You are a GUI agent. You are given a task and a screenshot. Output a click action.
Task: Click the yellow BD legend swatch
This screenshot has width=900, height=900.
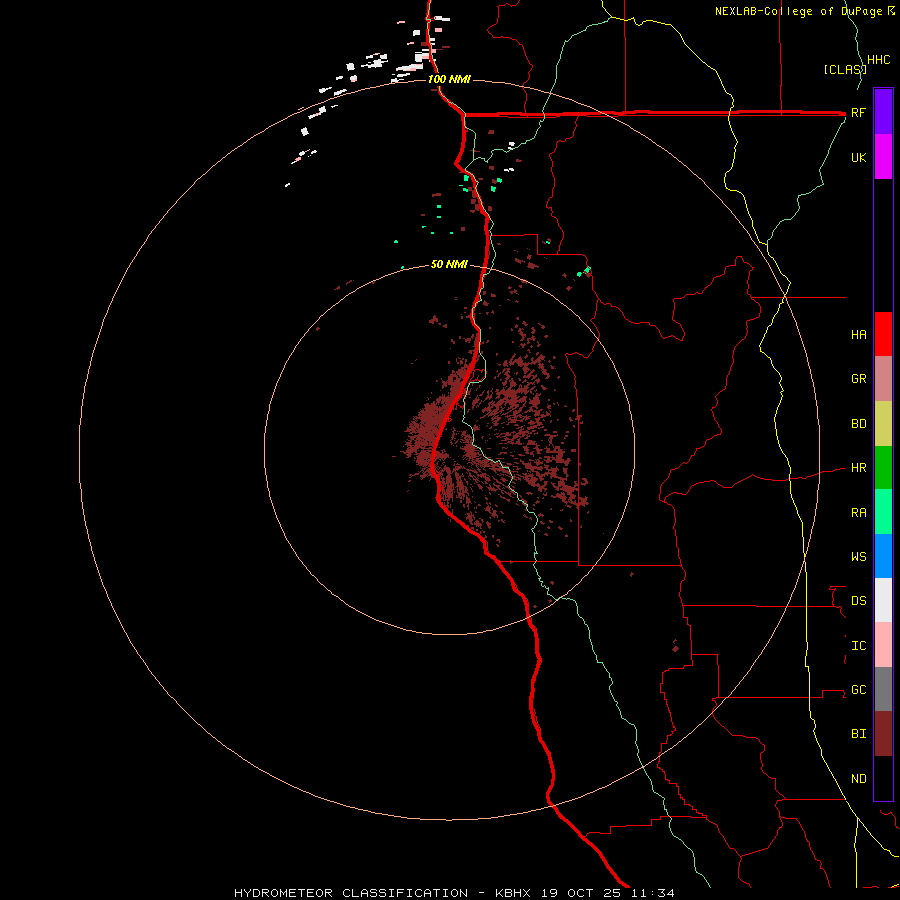(883, 424)
